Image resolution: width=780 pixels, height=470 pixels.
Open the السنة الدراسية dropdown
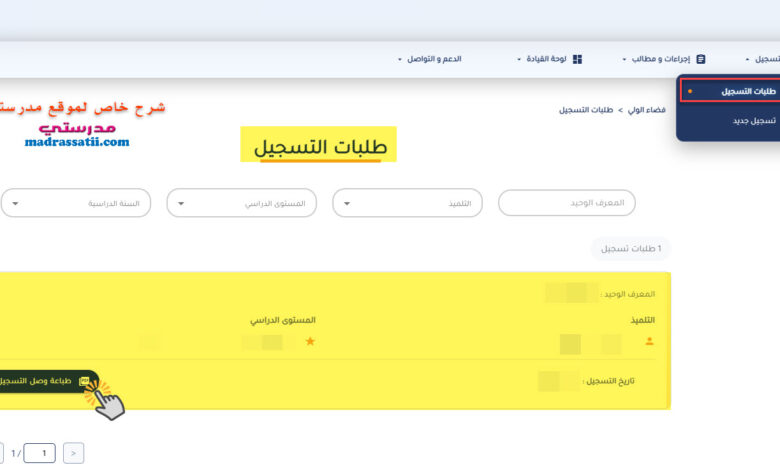76,203
